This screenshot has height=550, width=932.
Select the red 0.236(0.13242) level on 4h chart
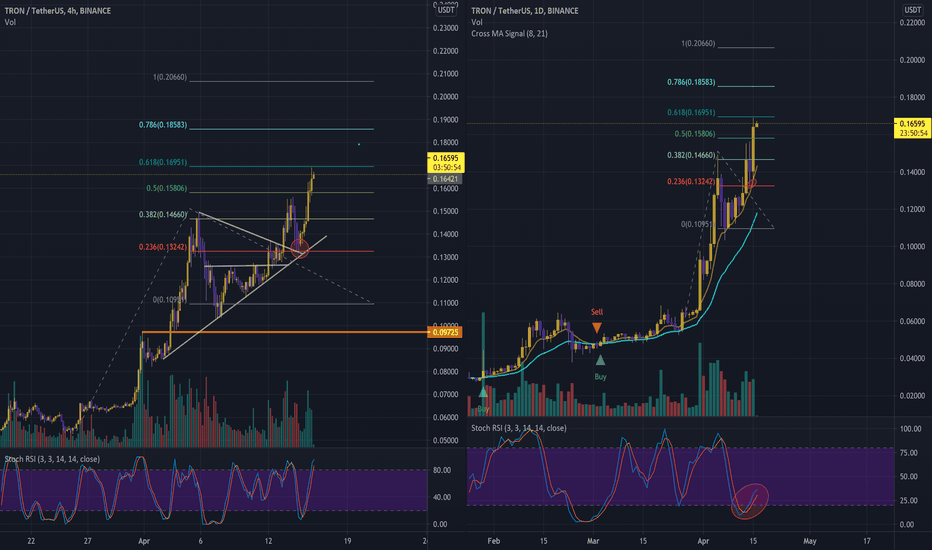pos(163,247)
